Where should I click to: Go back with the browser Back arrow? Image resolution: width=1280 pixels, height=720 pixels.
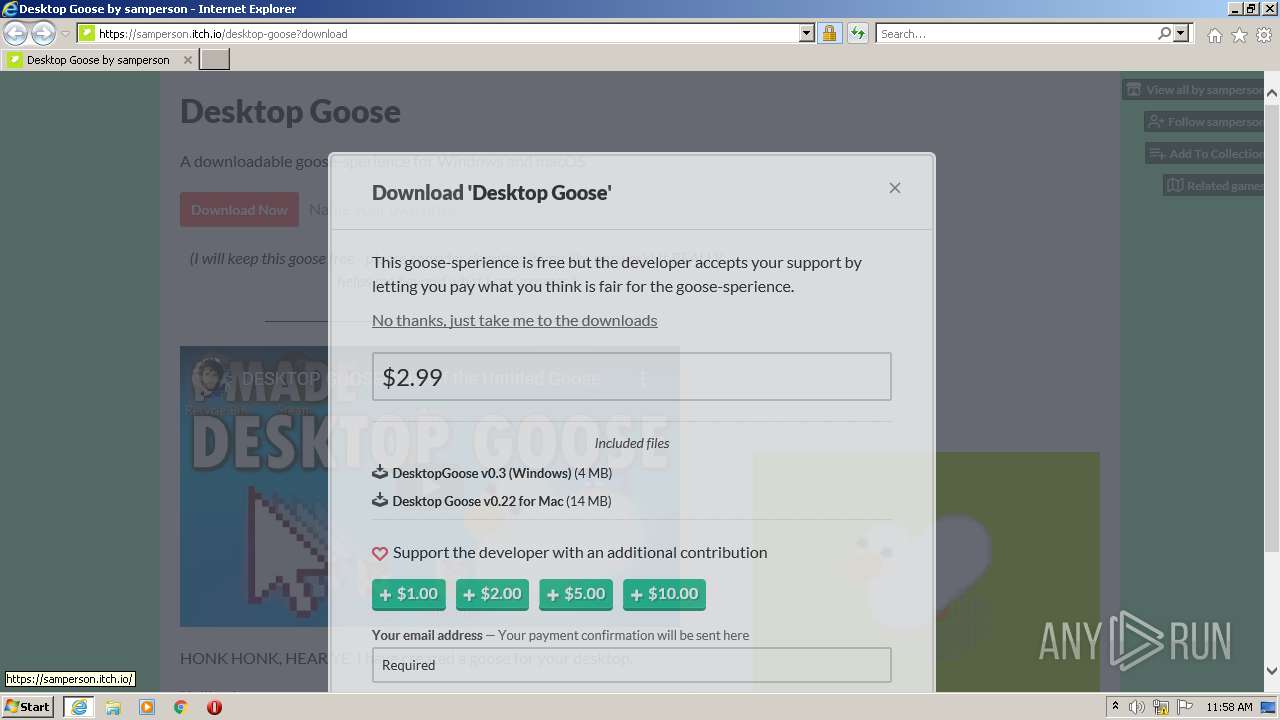[15, 33]
